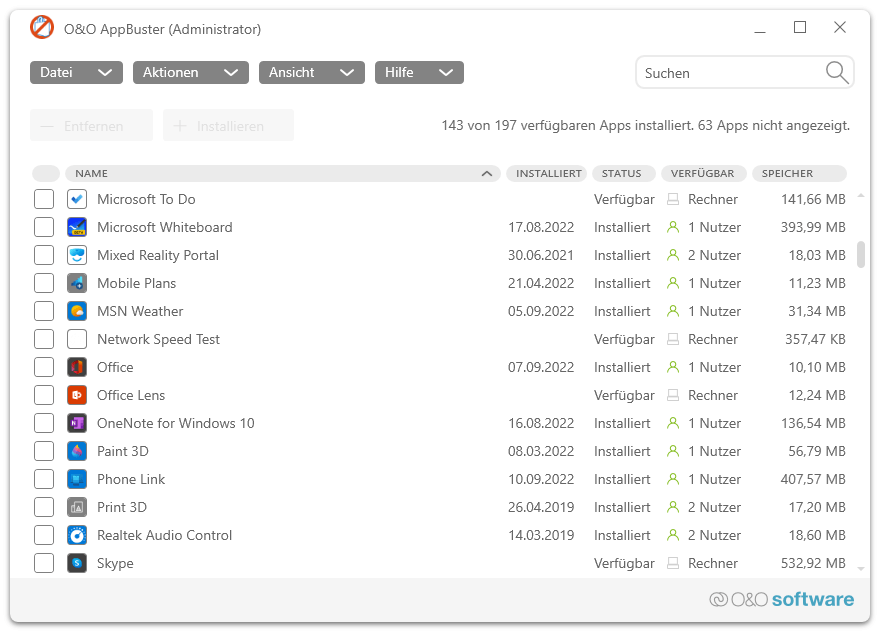This screenshot has width=880, height=632.
Task: Click the Mixed Reality Portal app icon
Action: (x=77, y=255)
